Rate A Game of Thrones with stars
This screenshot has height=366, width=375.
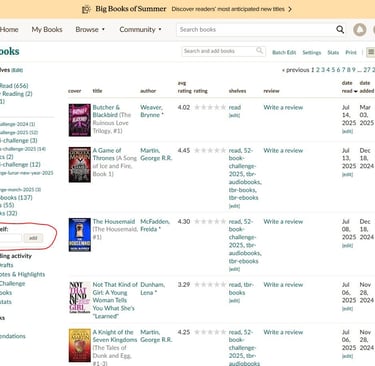[x=210, y=150]
